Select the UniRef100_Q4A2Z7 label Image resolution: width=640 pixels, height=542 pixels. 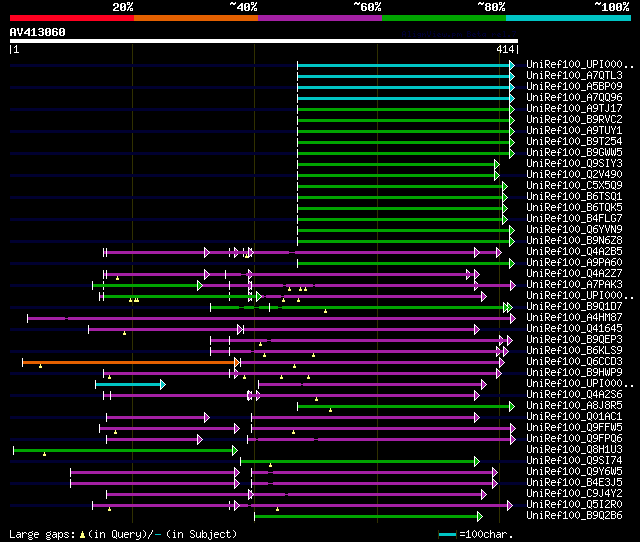[x=574, y=274]
